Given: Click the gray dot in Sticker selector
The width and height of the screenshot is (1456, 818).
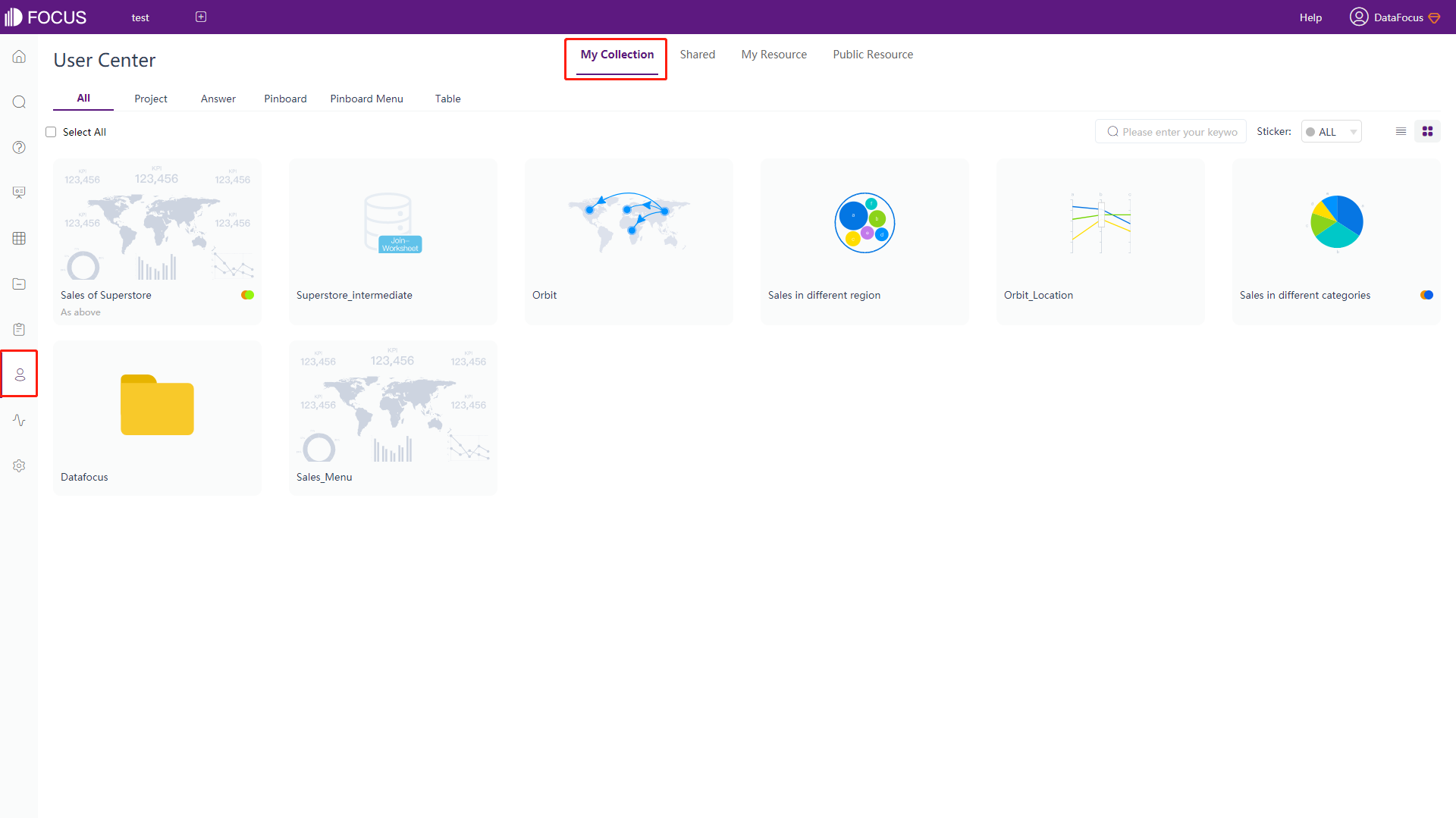Looking at the screenshot, I should (x=1310, y=132).
